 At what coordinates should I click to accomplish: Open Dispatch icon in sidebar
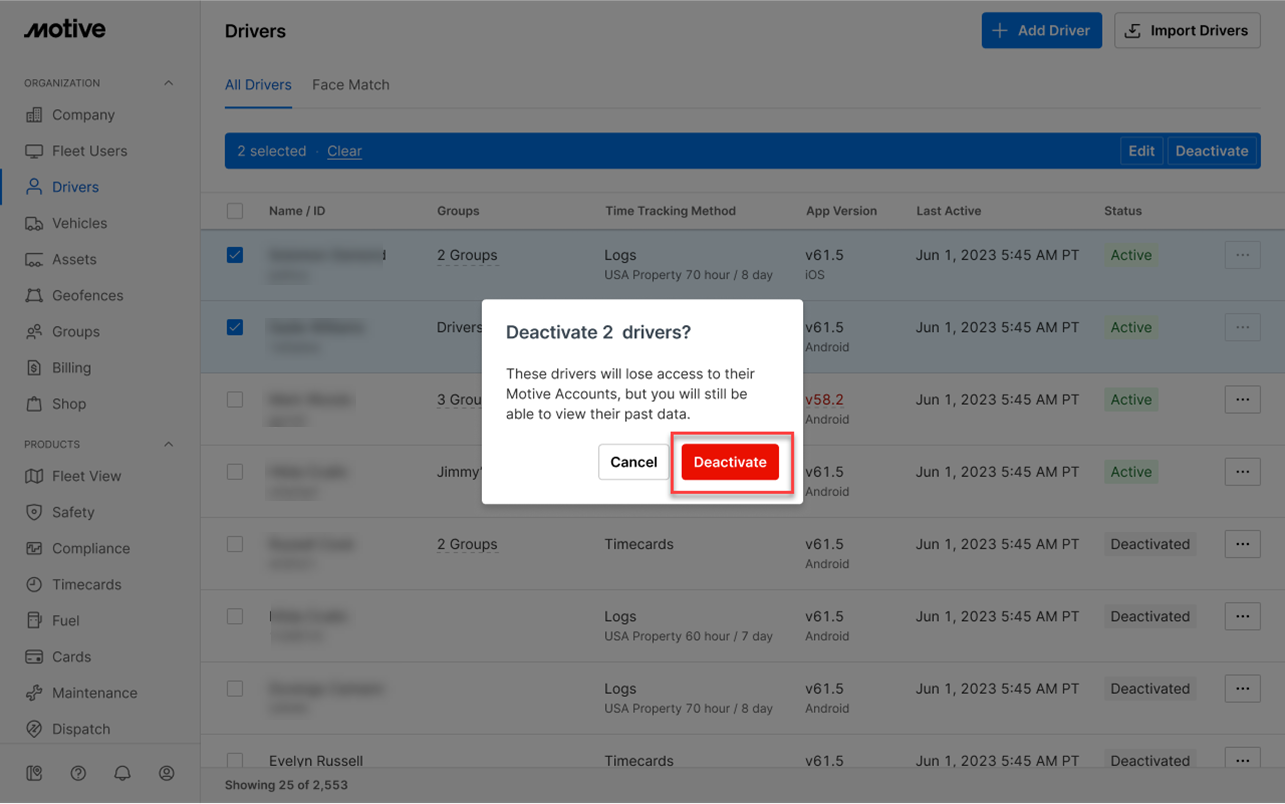coord(34,729)
